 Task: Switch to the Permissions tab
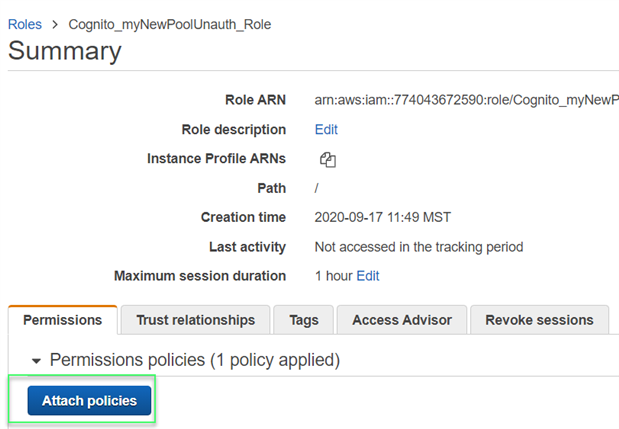click(x=63, y=320)
